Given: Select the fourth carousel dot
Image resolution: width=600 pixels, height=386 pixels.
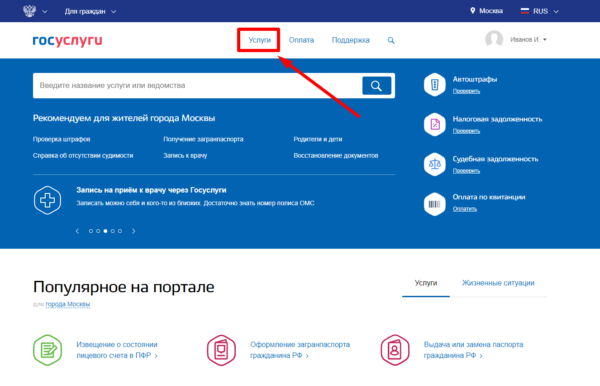Looking at the screenshot, I should pyautogui.click(x=112, y=231).
